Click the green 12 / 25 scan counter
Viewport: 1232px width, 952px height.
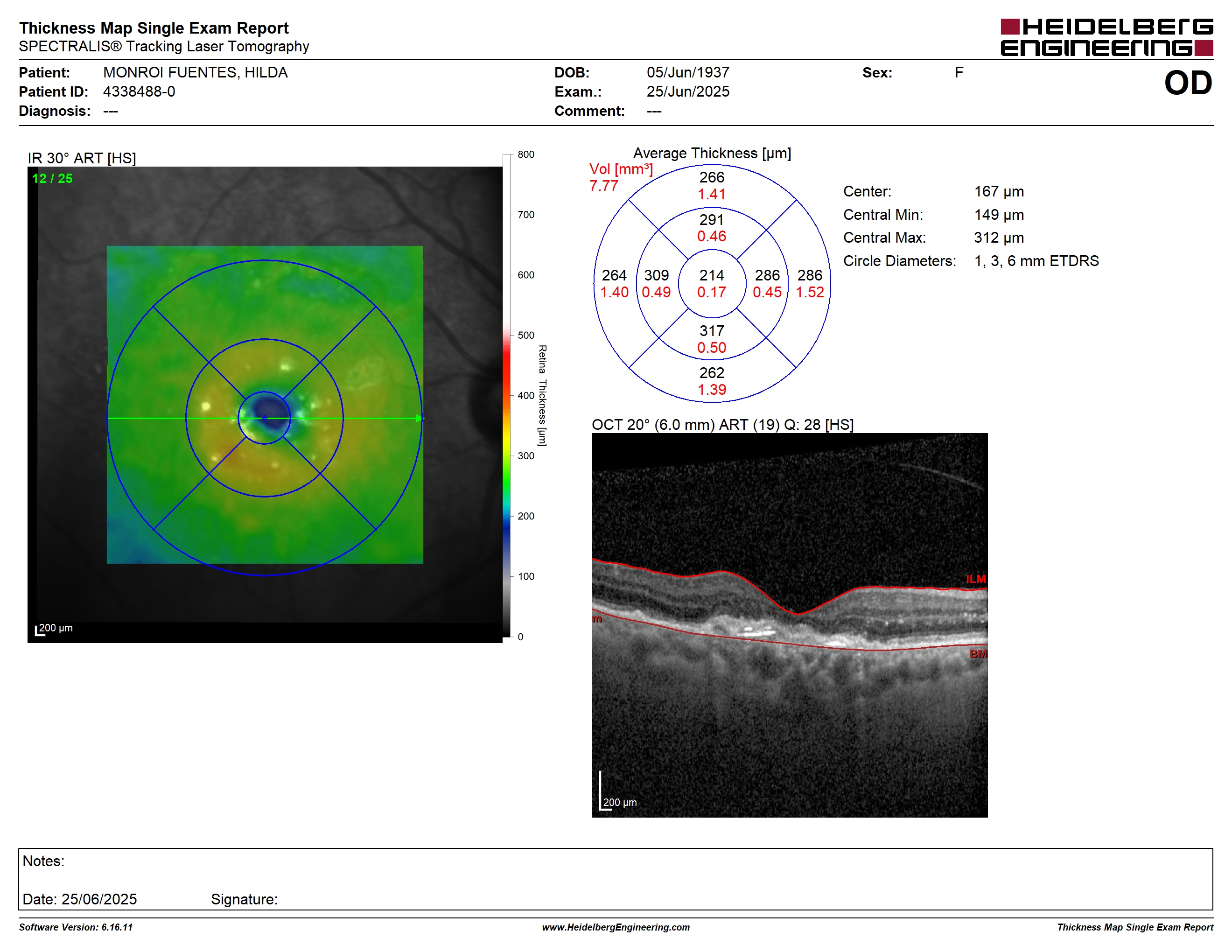pos(52,178)
